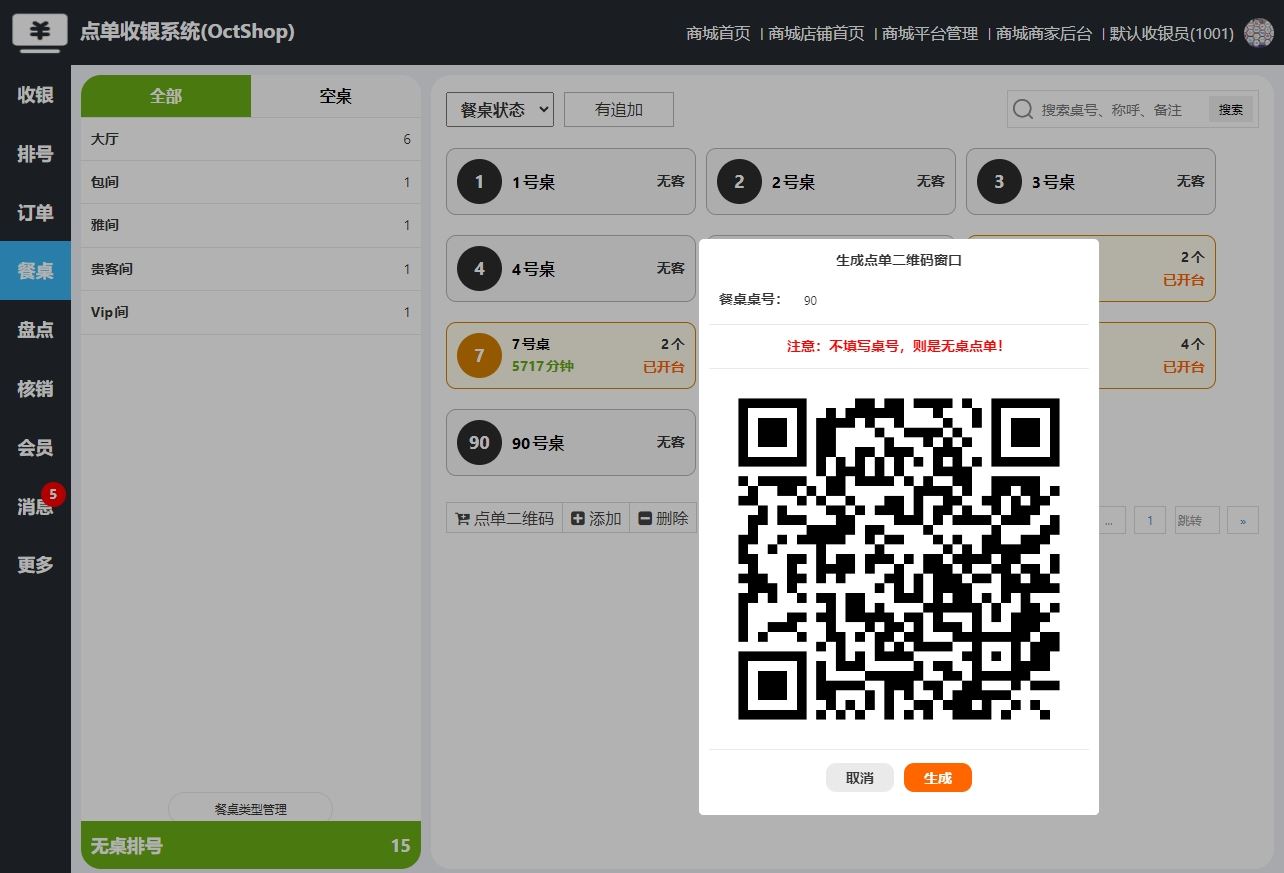Image resolution: width=1284 pixels, height=873 pixels.
Task: Select the 大厅 category row
Action: click(x=251, y=139)
